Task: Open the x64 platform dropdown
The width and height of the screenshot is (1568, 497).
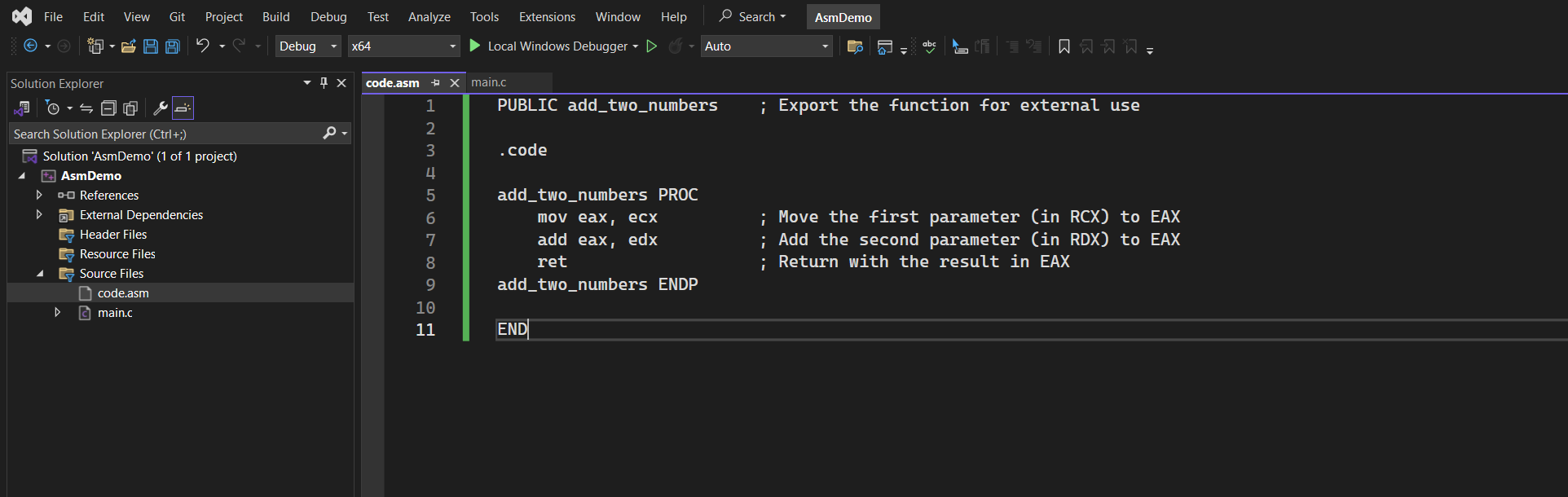Action: [x=404, y=46]
